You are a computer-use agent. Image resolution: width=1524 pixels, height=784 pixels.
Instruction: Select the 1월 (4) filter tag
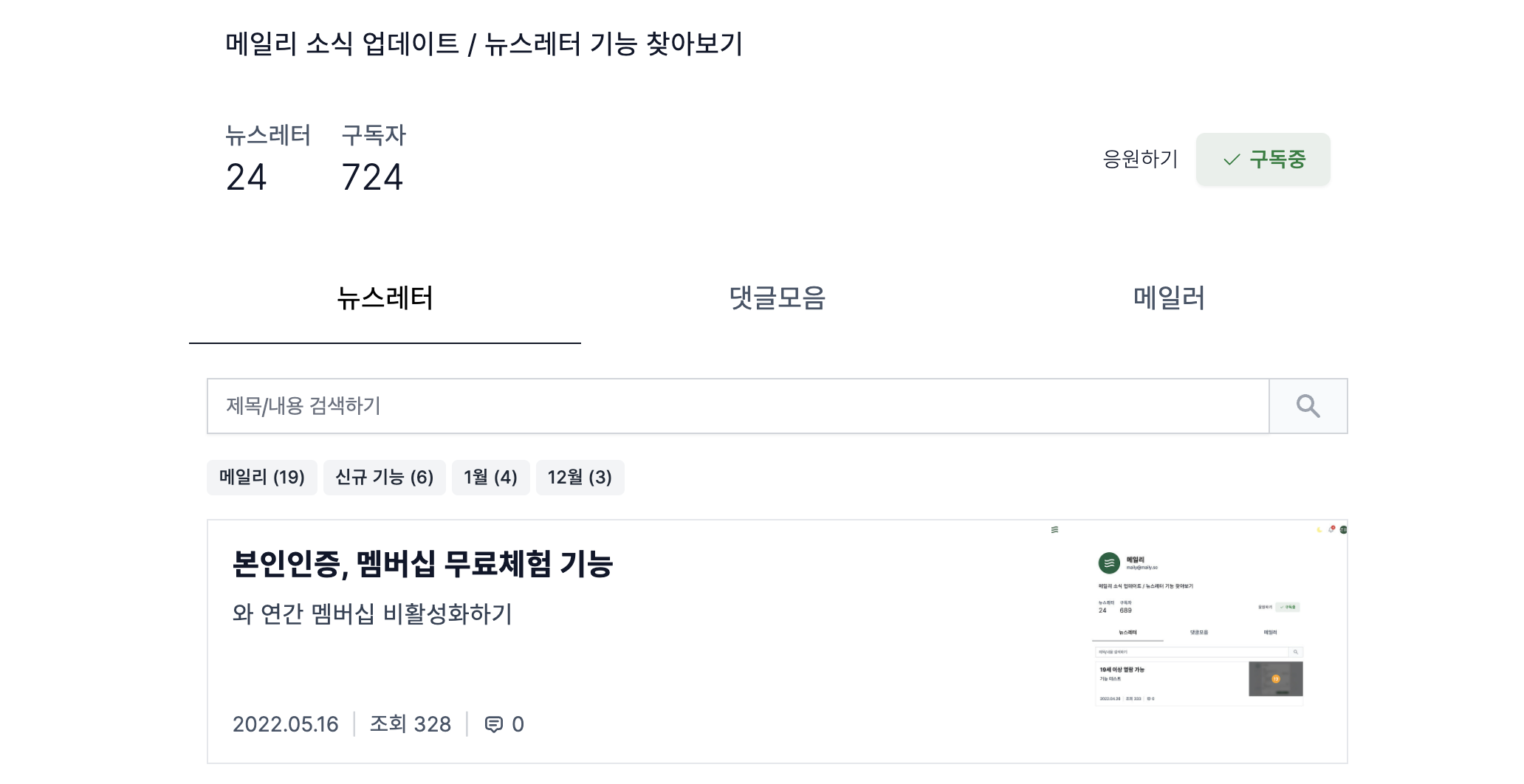coord(490,478)
